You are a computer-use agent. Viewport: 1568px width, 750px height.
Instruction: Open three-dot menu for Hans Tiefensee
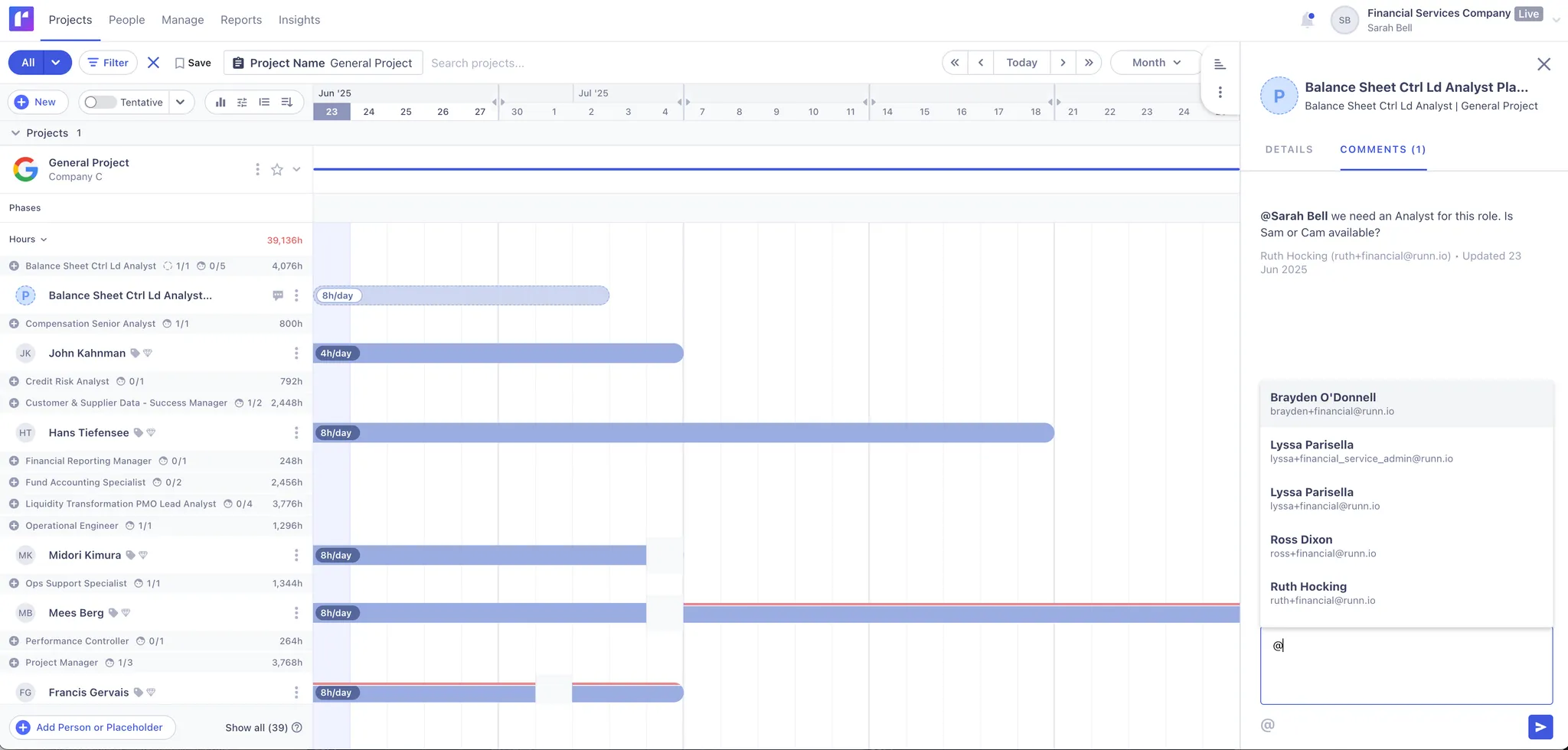296,432
